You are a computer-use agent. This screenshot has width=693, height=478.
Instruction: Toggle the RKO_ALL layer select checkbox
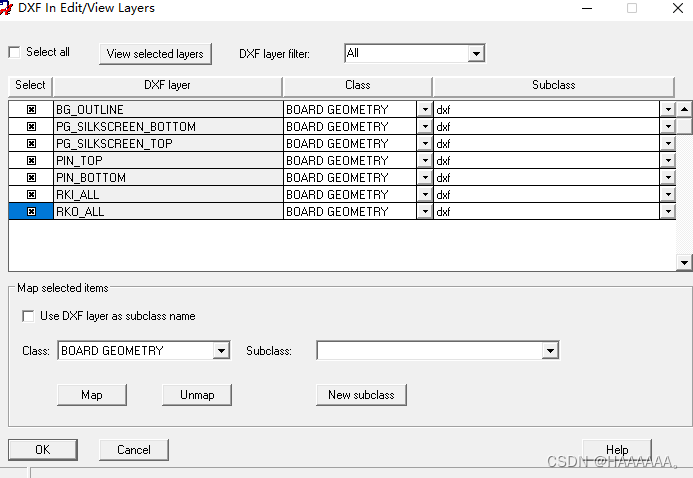[x=31, y=212]
